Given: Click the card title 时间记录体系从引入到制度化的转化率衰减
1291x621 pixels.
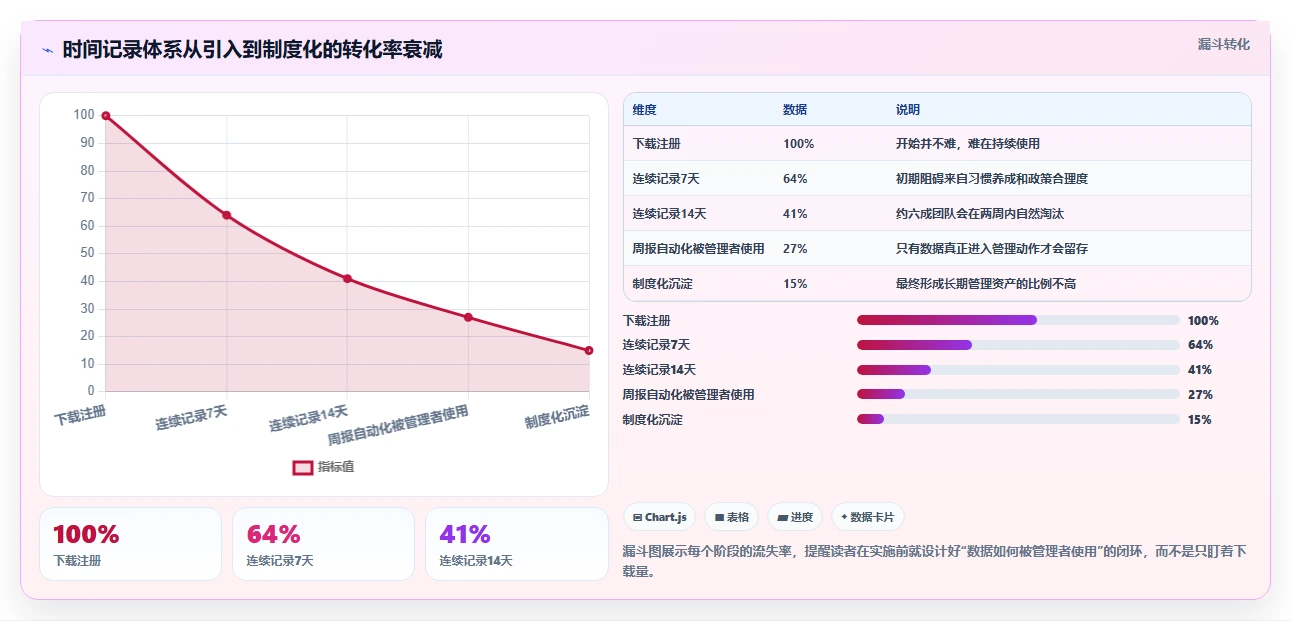Looking at the screenshot, I should [252, 50].
